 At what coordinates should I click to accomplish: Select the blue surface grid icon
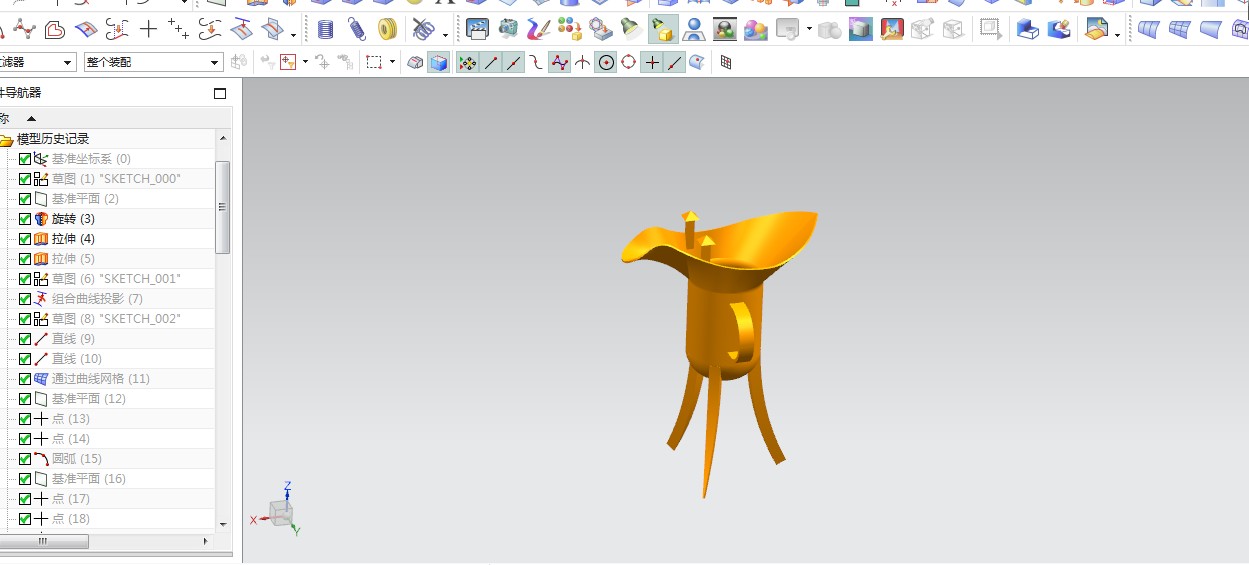1182,30
